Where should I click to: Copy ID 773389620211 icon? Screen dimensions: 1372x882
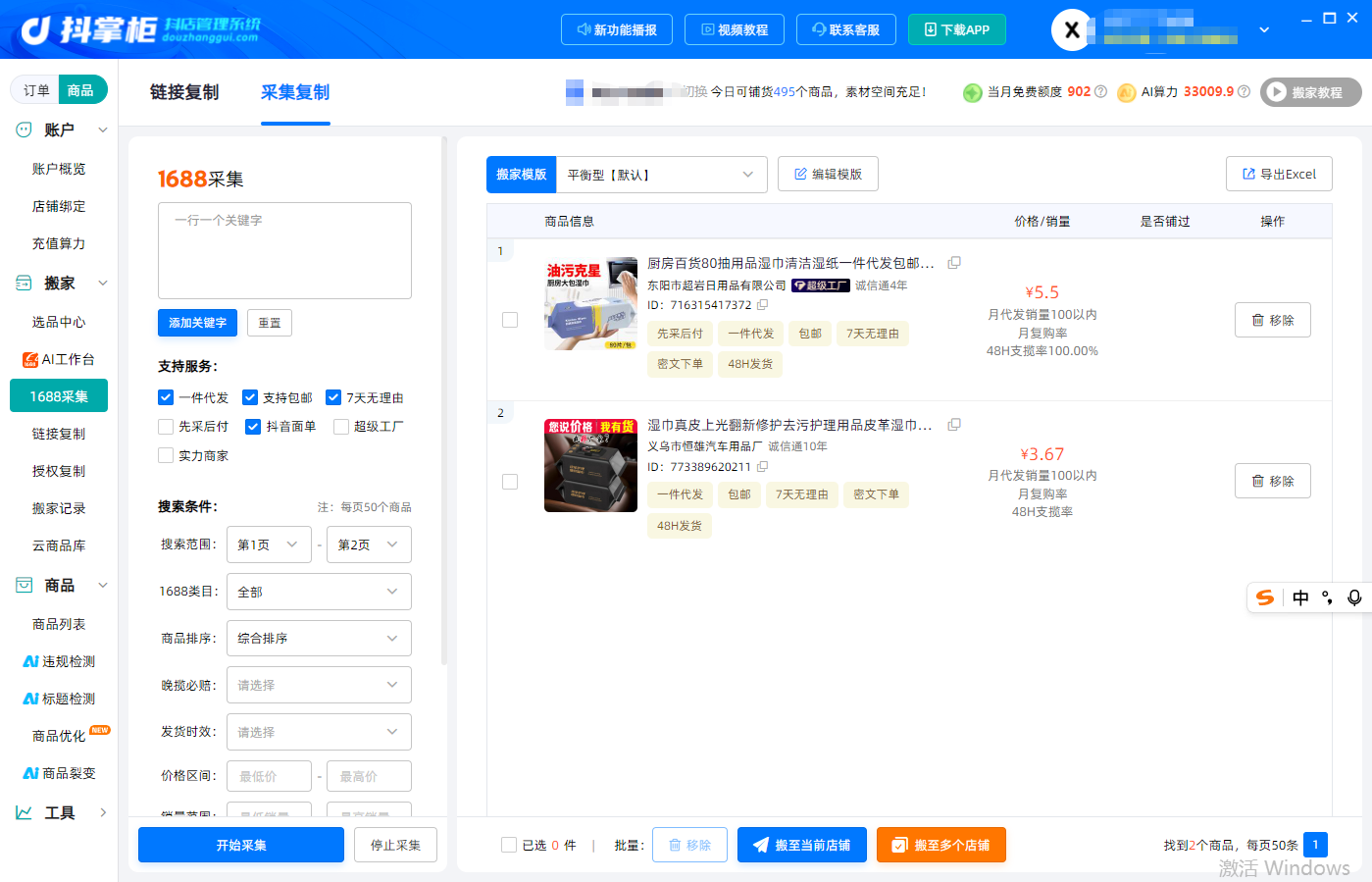[x=762, y=467]
